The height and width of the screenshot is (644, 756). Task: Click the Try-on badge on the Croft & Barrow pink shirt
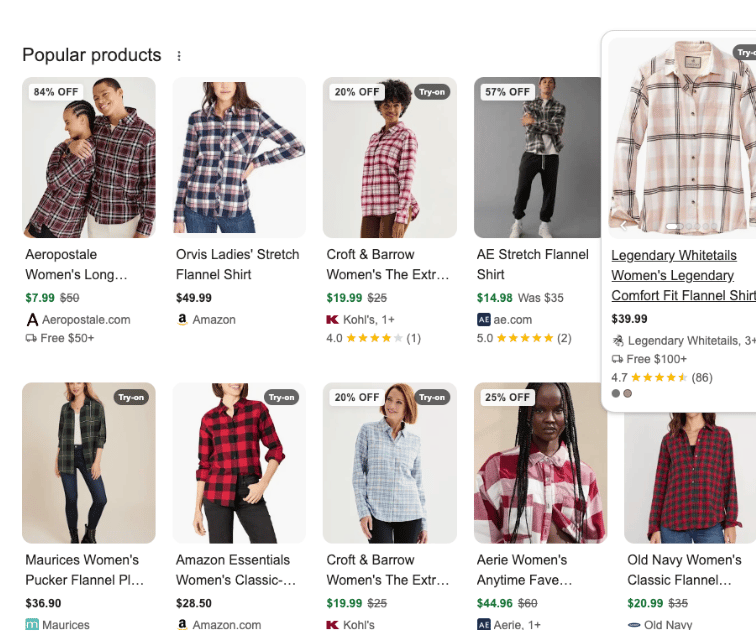432,92
